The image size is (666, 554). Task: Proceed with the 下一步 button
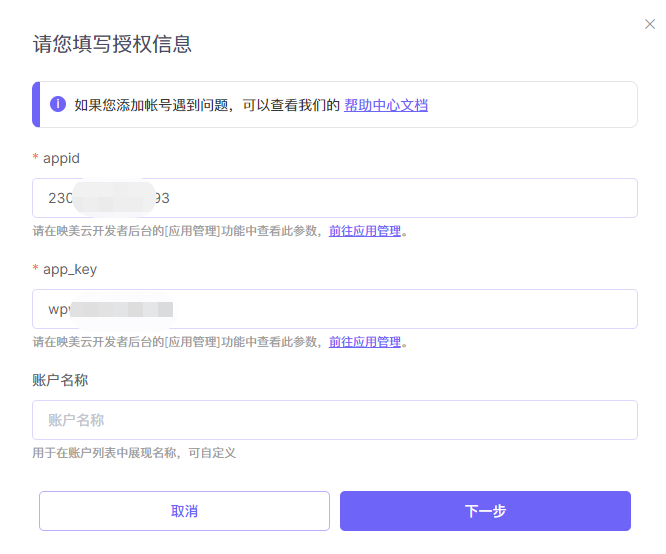(x=485, y=511)
